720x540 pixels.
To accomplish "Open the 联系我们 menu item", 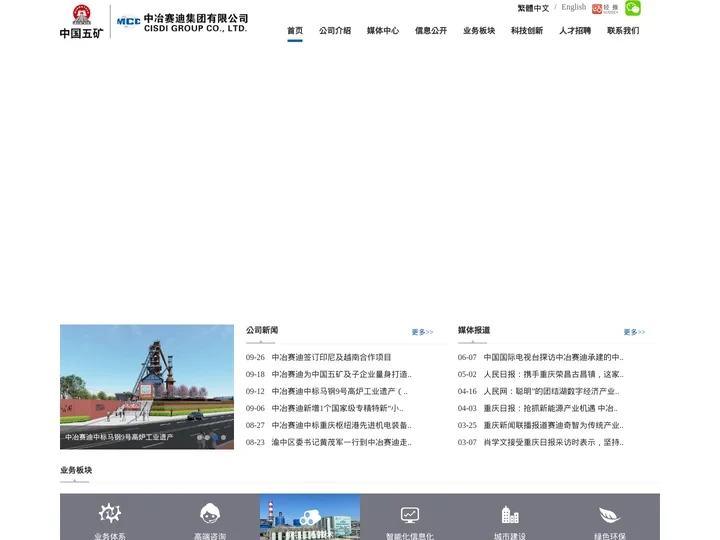I will point(623,31).
